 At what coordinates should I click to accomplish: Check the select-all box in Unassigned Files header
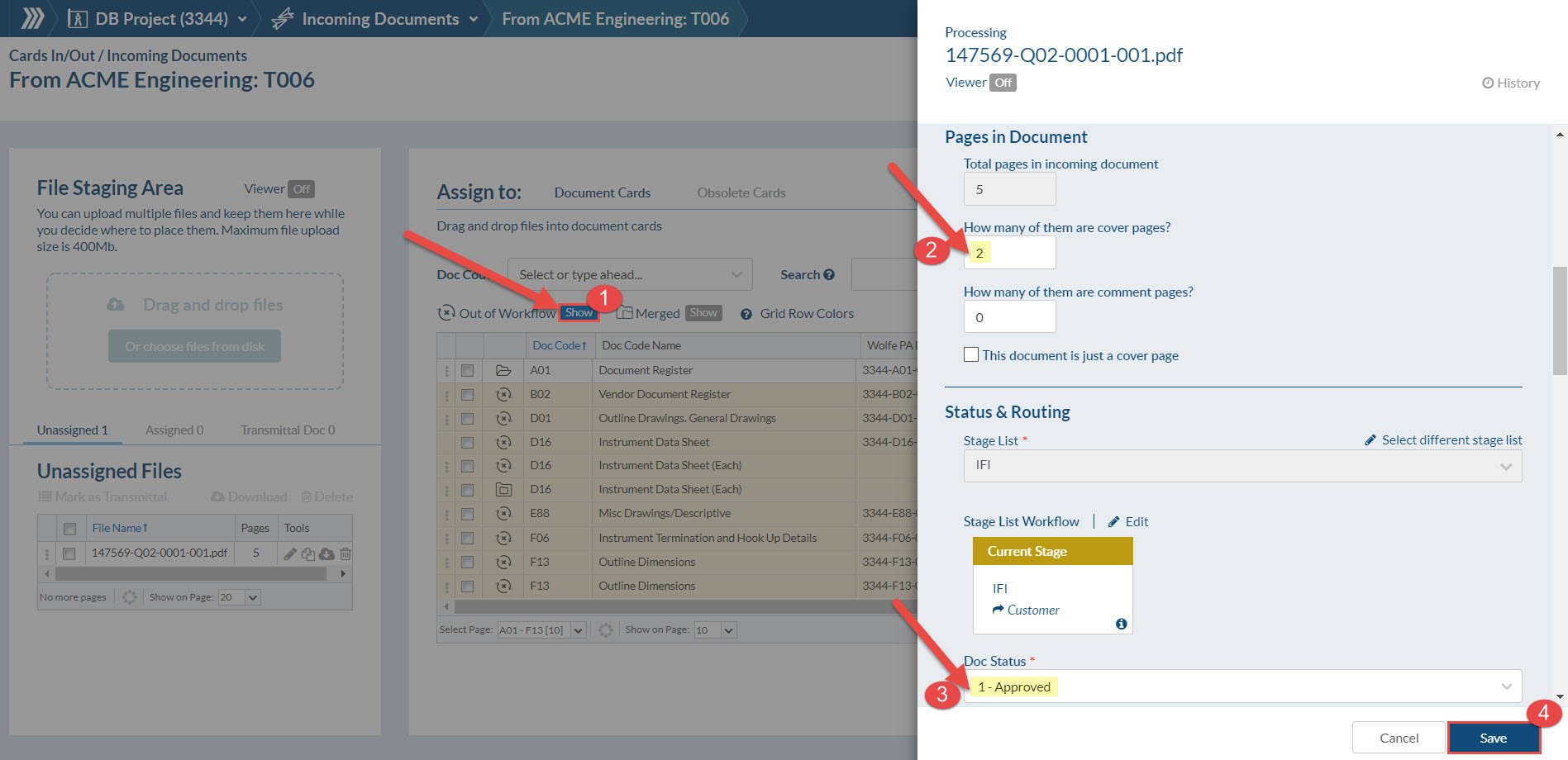69,529
